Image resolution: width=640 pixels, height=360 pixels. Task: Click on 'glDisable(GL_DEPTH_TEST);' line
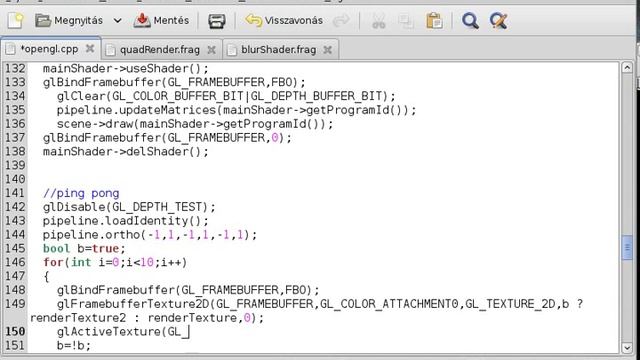point(129,207)
